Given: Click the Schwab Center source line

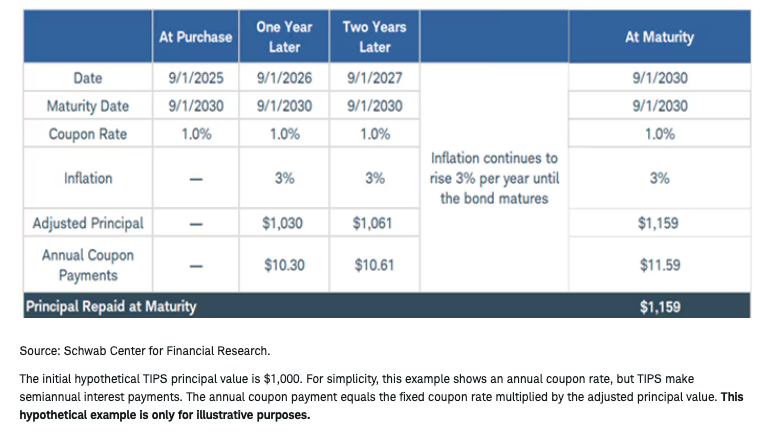Looking at the screenshot, I should [x=145, y=351].
